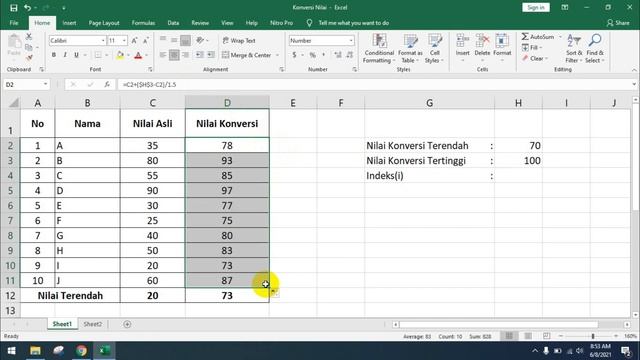Open Sort & Filter

click(574, 49)
